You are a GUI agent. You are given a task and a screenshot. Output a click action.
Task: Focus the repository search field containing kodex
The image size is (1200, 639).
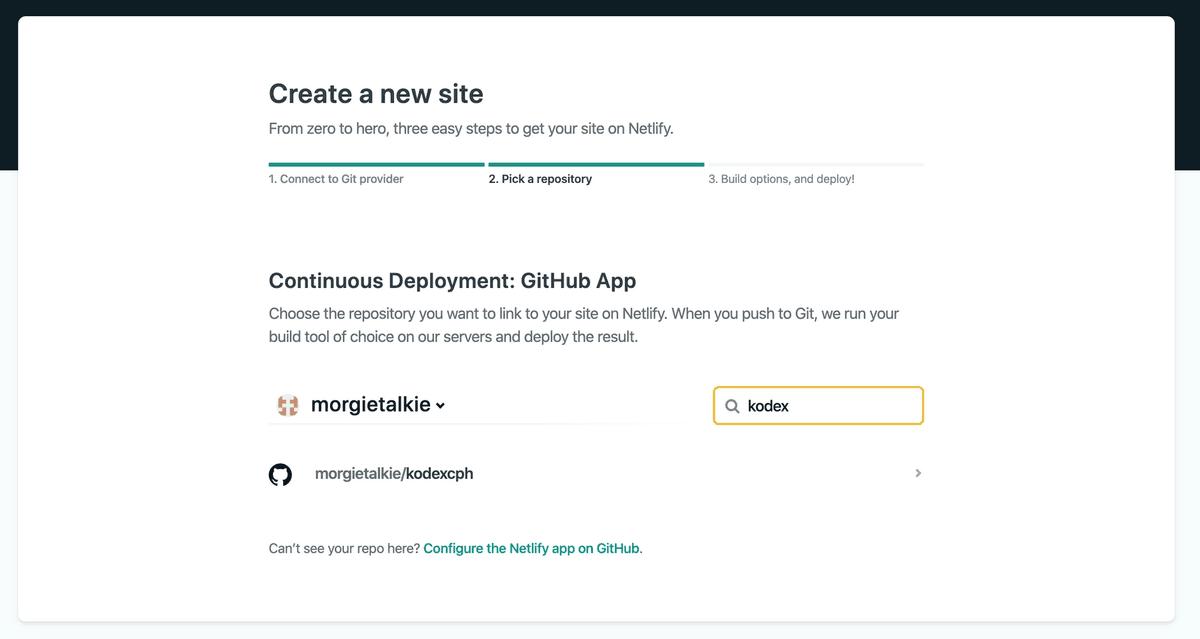pos(818,406)
